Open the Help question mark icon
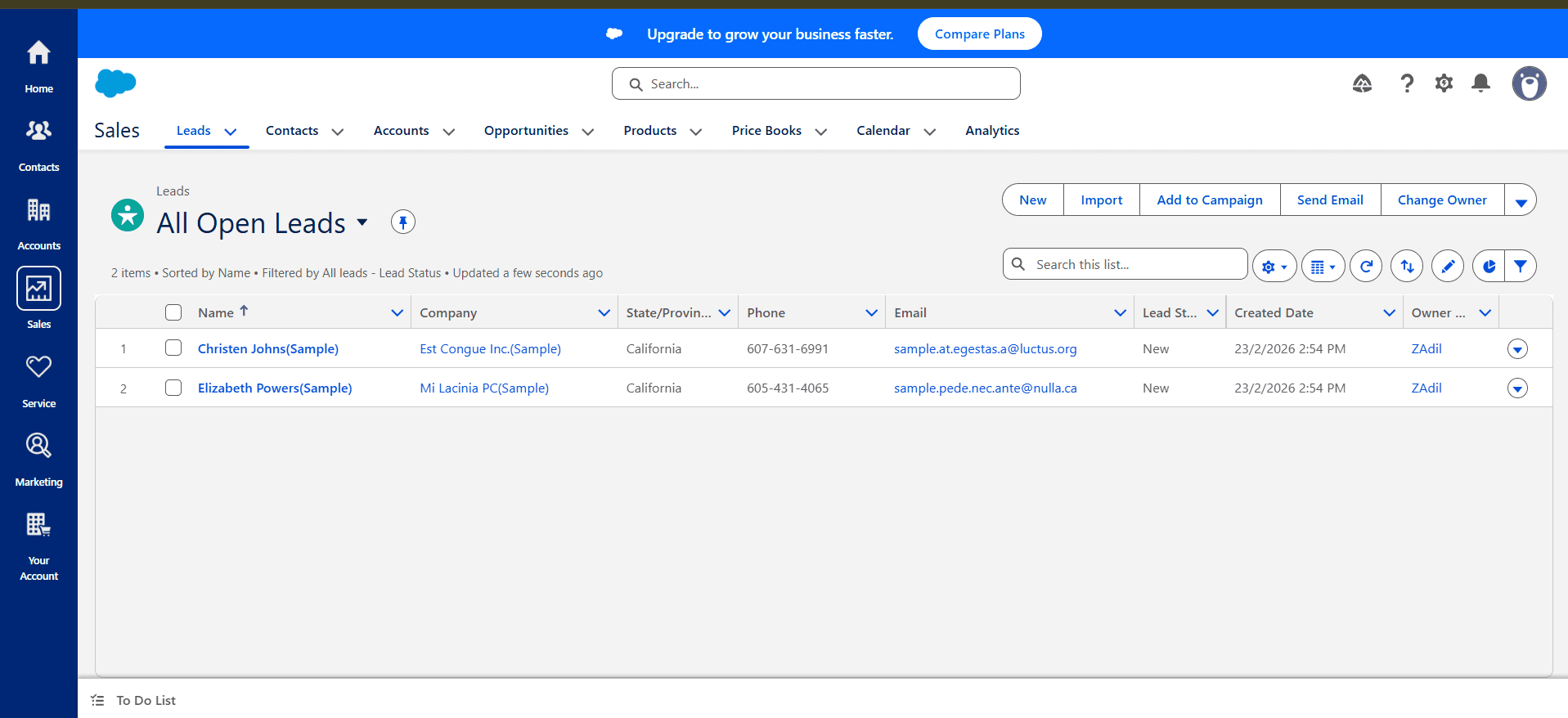Image resolution: width=1568 pixels, height=718 pixels. [x=1407, y=83]
